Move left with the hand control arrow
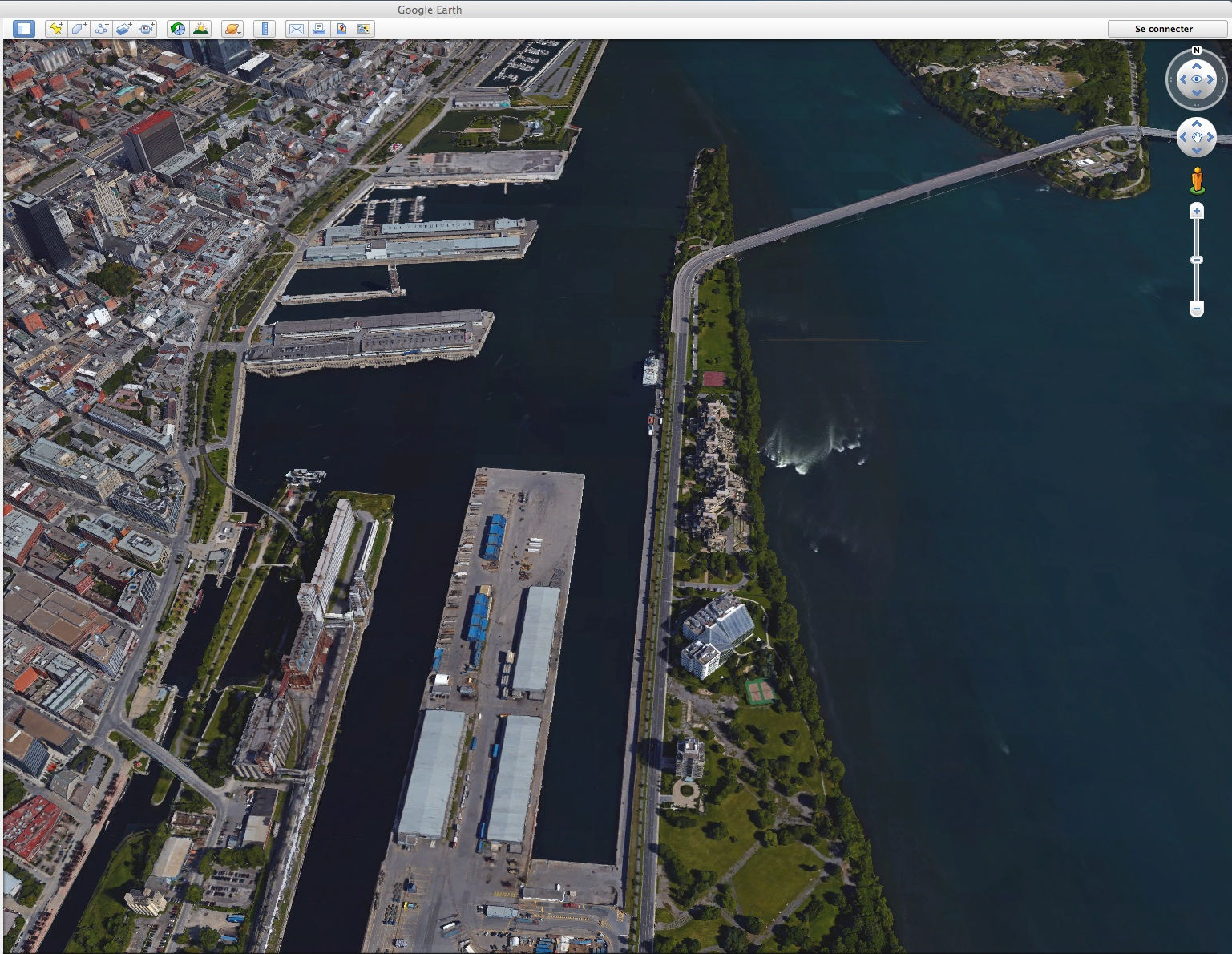This screenshot has height=954, width=1232. (x=1183, y=138)
